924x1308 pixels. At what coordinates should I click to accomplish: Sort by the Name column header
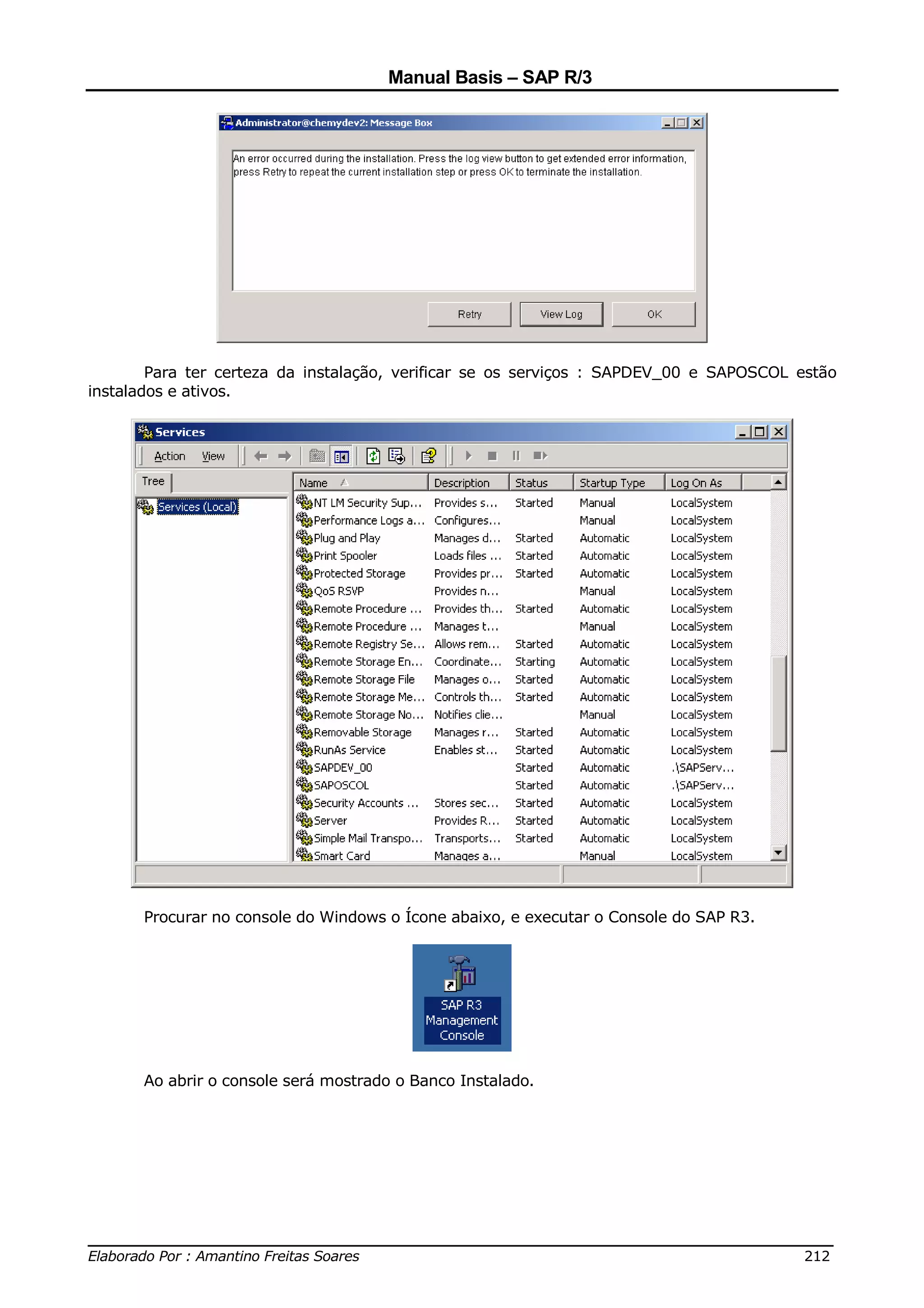click(x=360, y=482)
